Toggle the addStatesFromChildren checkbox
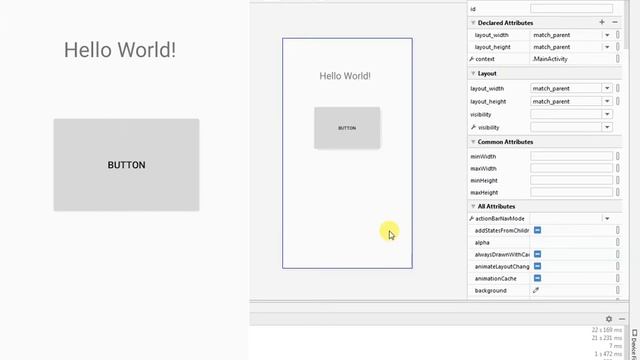 (x=538, y=230)
